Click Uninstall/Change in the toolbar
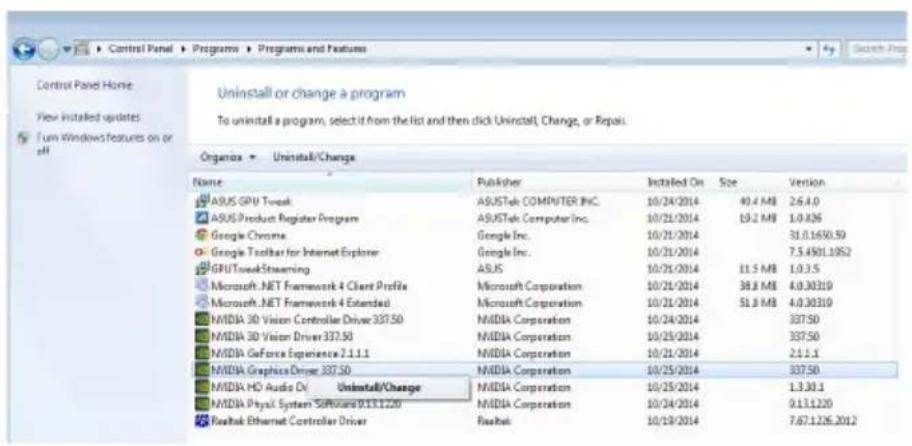 [x=314, y=157]
